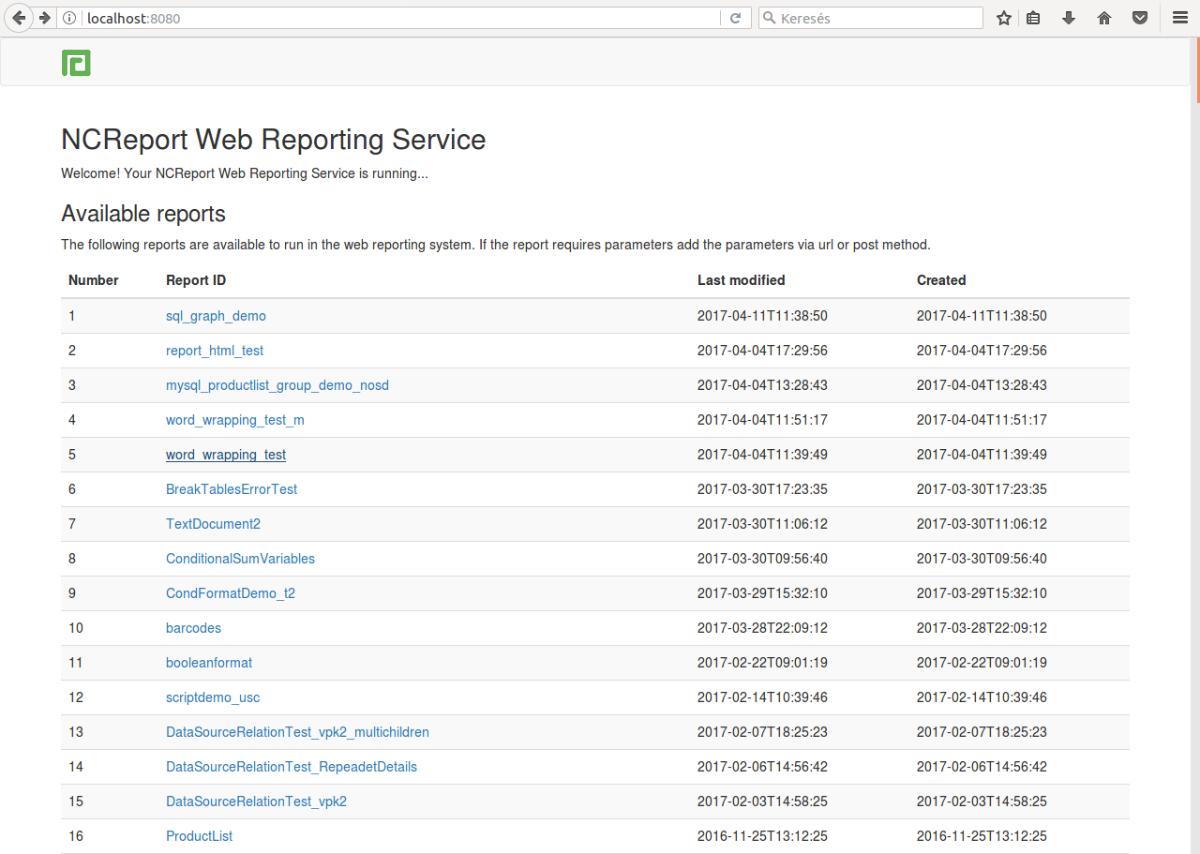Run the word_wrapping_test report

click(x=225, y=455)
